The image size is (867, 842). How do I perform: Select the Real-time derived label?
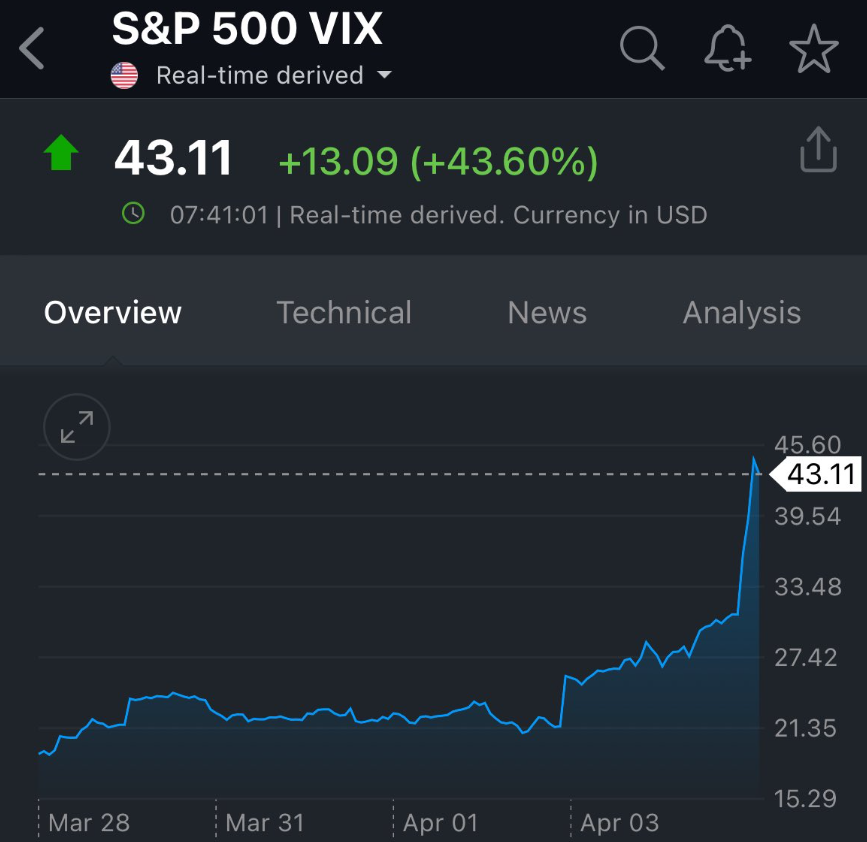(259, 76)
